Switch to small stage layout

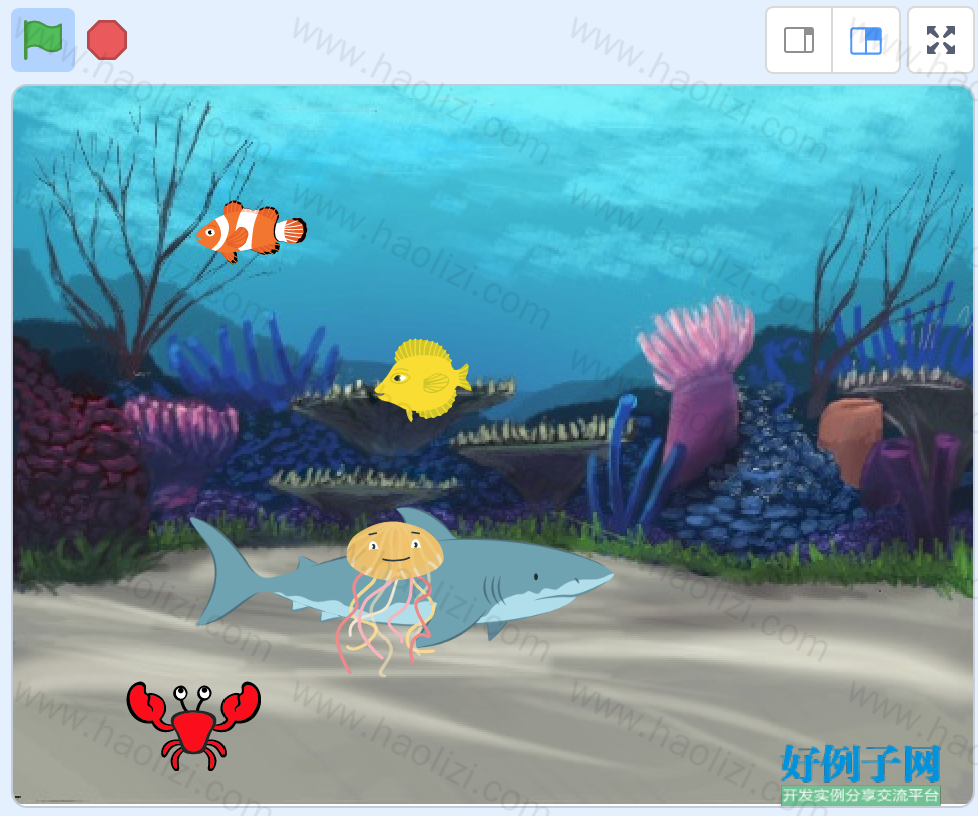coord(799,41)
